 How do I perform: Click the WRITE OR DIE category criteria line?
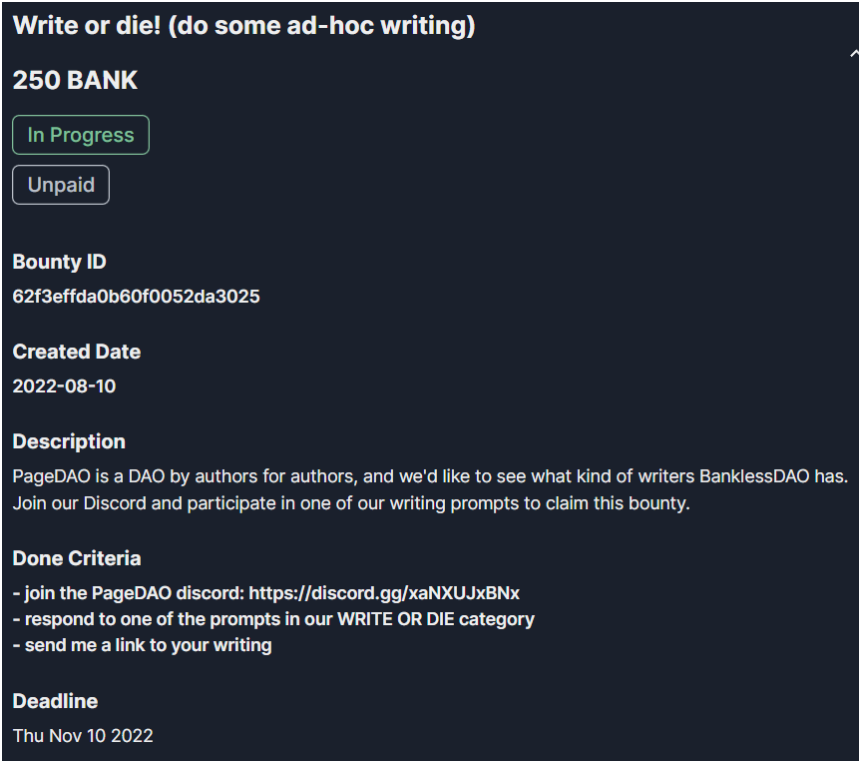click(x=273, y=619)
